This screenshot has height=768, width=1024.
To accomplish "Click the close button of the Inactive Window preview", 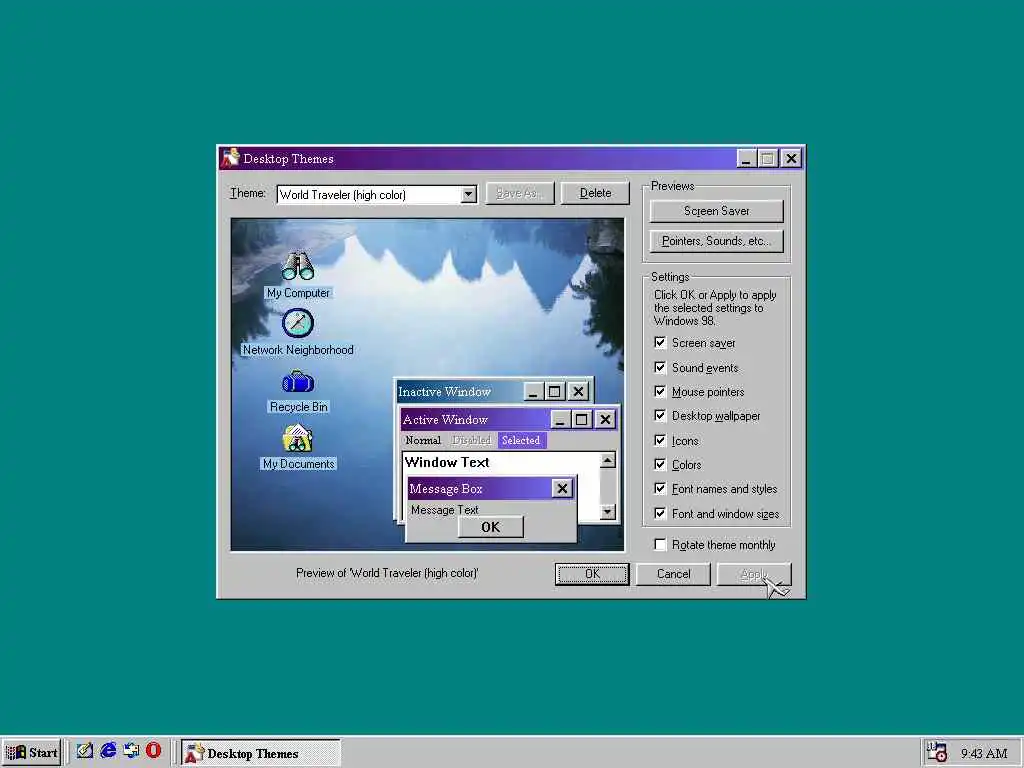I will [578, 391].
